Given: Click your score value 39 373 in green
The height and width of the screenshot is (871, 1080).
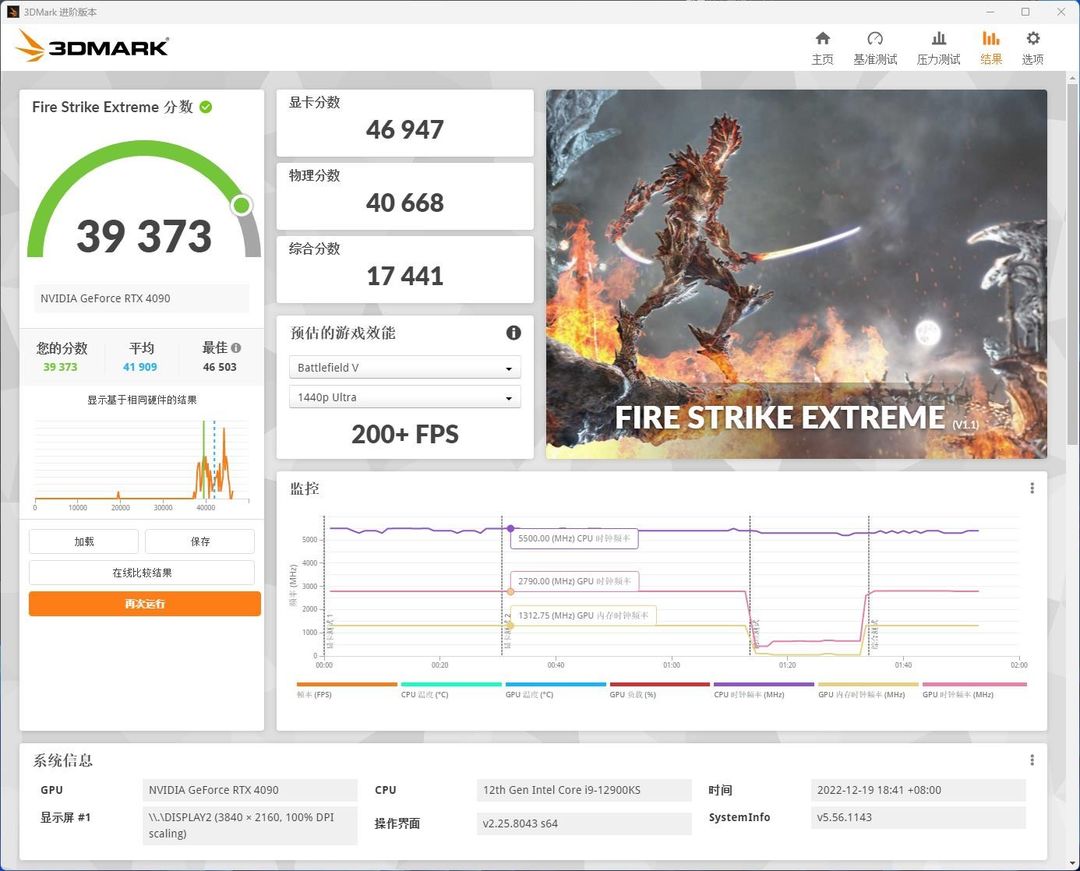Looking at the screenshot, I should pos(61,367).
